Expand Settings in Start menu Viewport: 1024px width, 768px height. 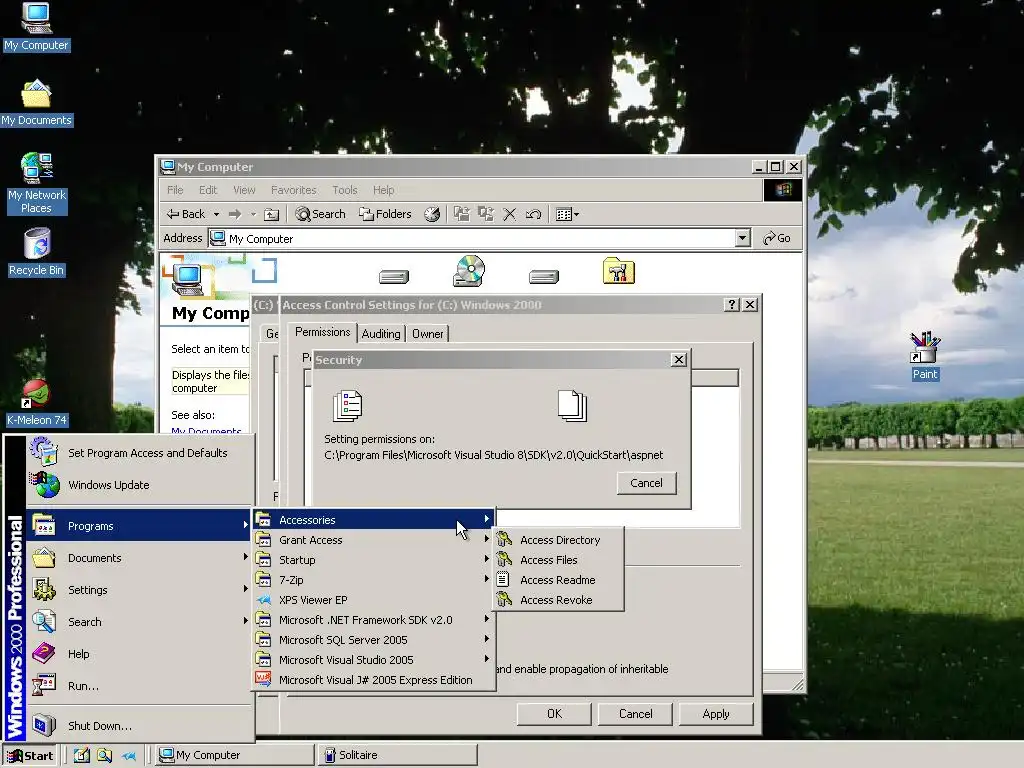(x=140, y=590)
